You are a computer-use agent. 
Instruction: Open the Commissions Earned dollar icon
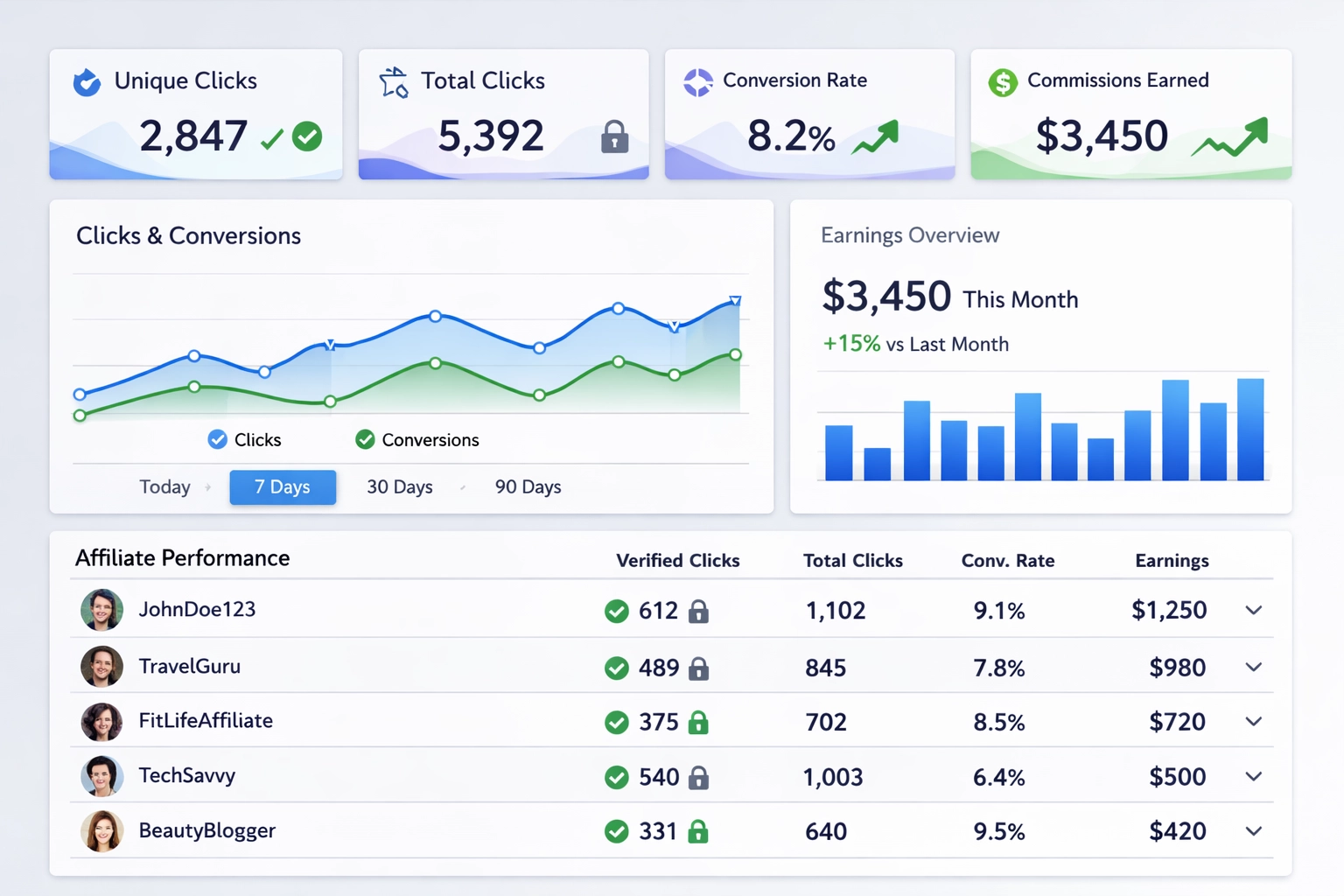click(x=1003, y=82)
